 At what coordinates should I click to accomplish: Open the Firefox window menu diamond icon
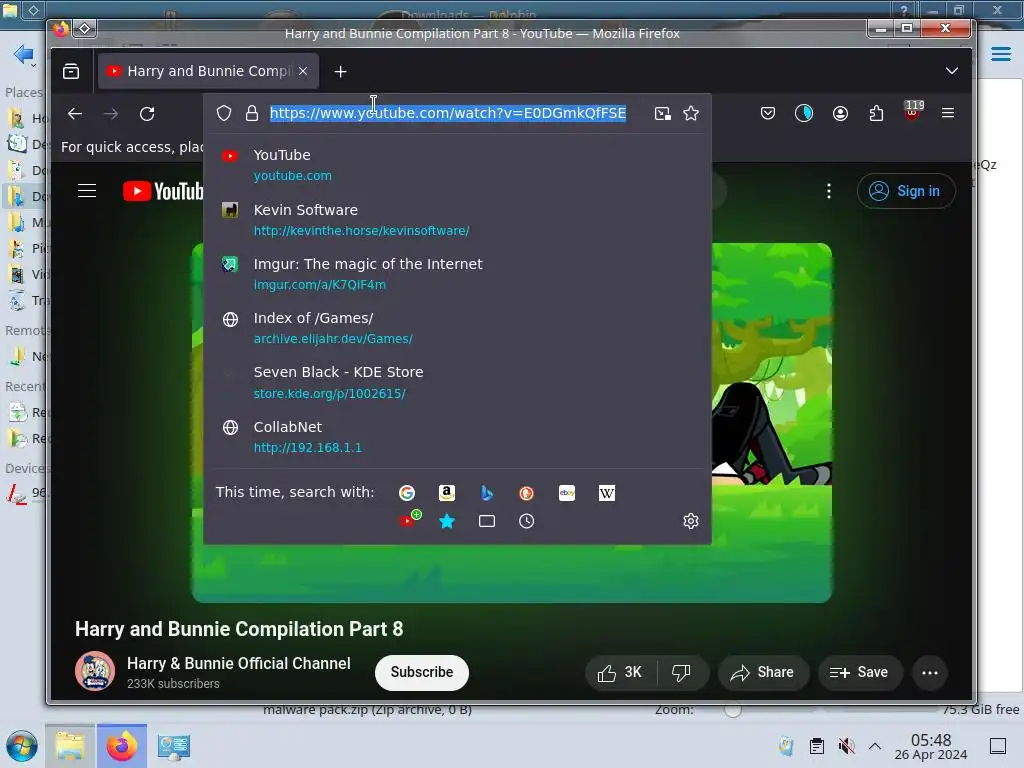(x=85, y=28)
